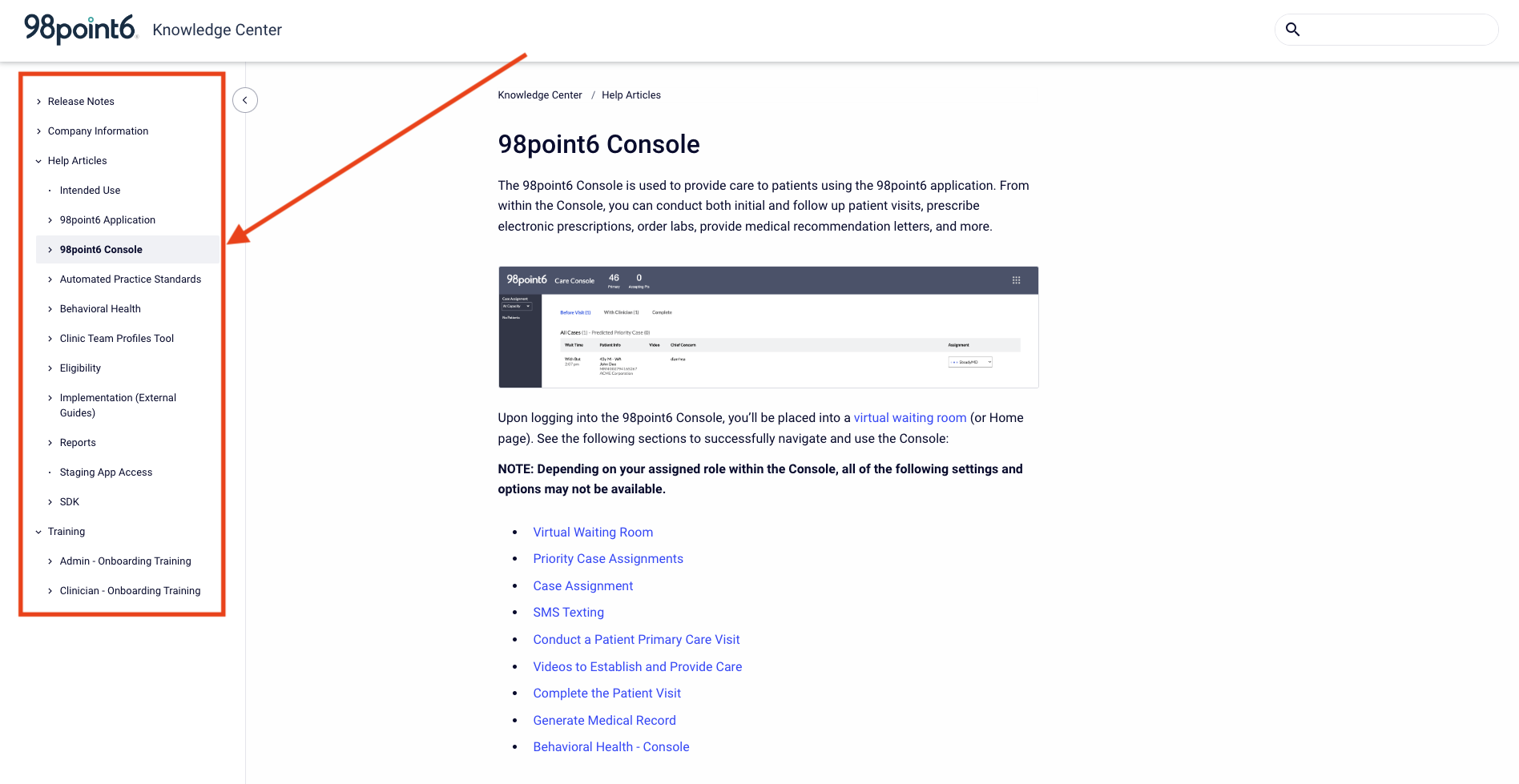Open Videos to Establish and Provide Care
This screenshot has width=1519, height=784.
[x=638, y=667]
